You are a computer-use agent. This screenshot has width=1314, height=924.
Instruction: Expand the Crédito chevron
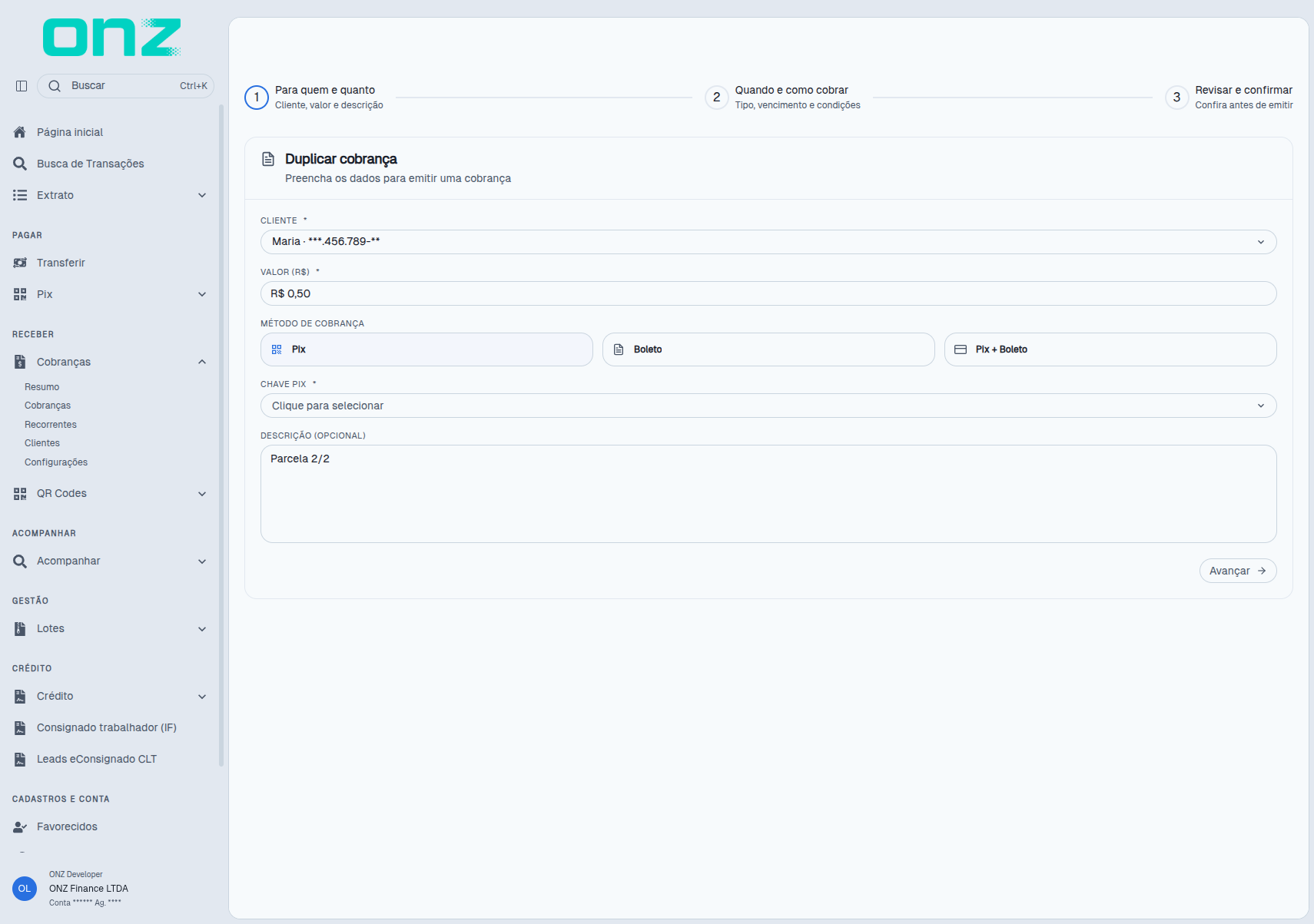pos(202,697)
